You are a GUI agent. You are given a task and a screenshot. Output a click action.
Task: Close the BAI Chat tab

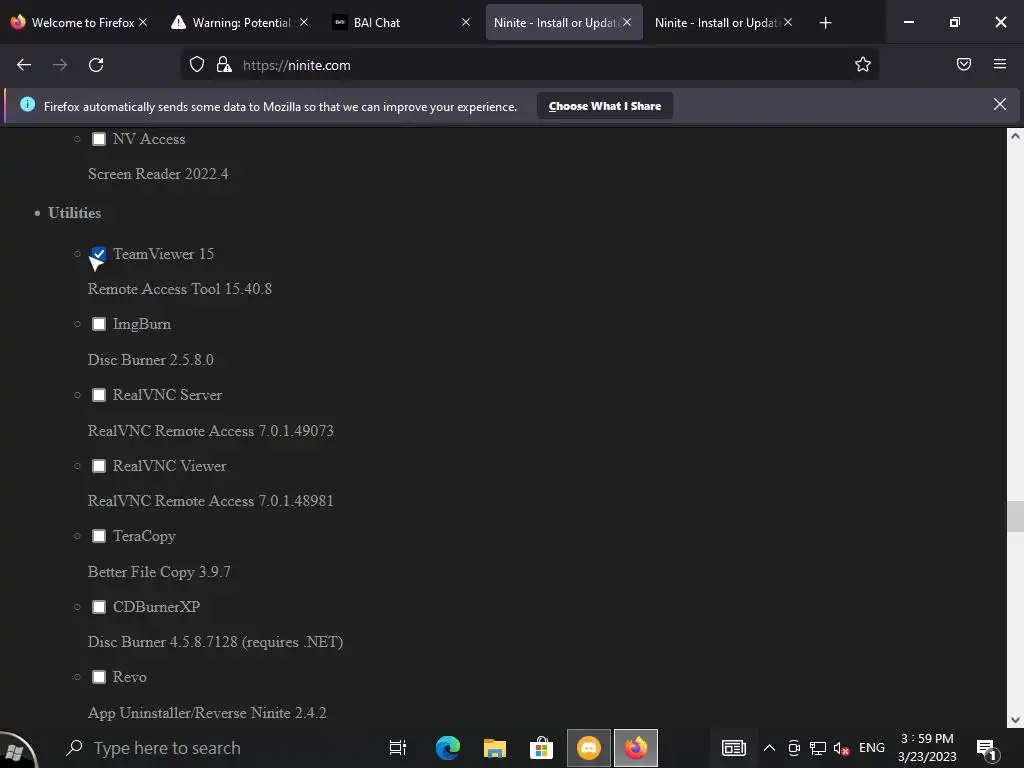[x=466, y=22]
